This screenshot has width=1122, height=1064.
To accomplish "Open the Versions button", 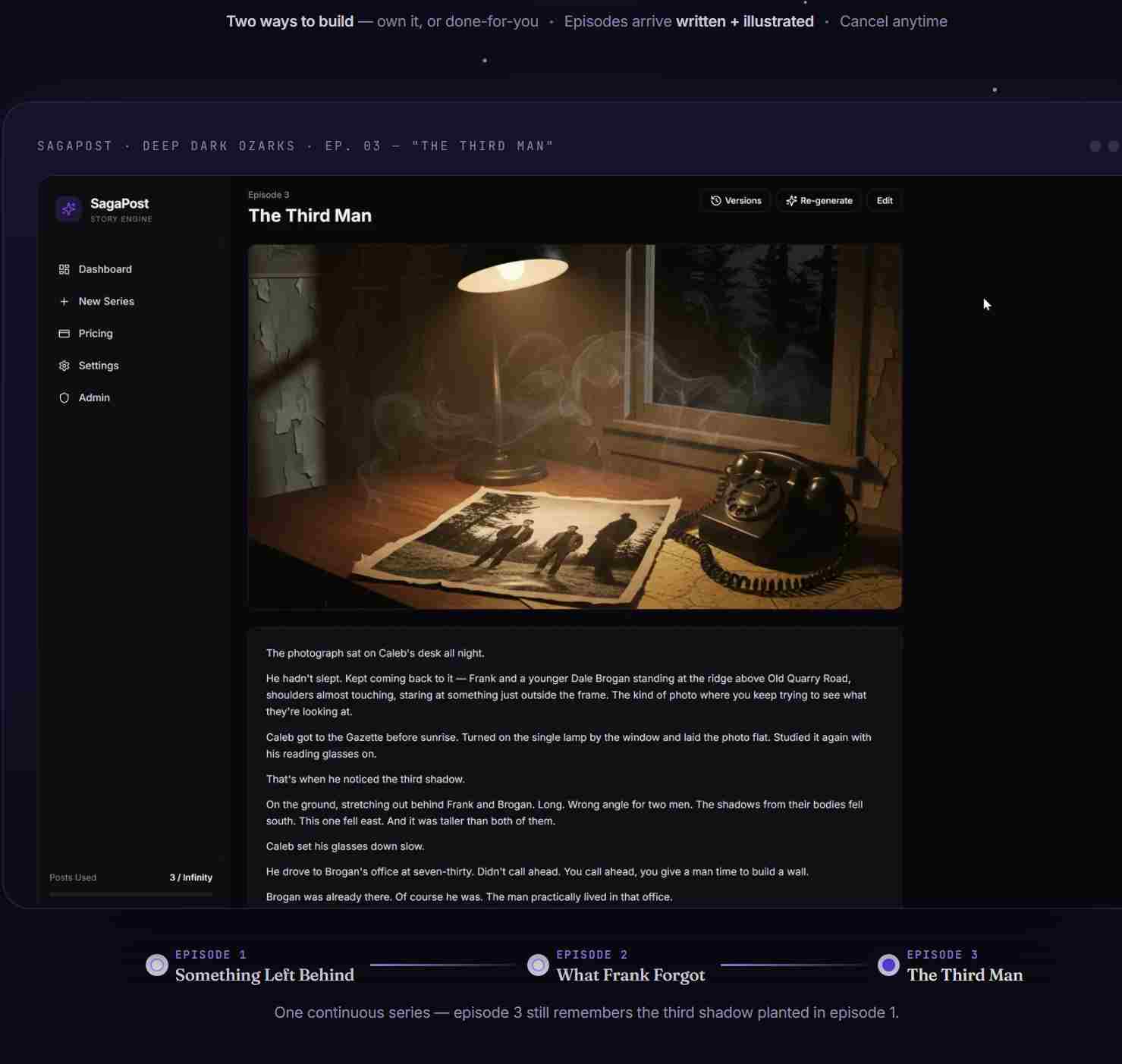I will point(735,201).
